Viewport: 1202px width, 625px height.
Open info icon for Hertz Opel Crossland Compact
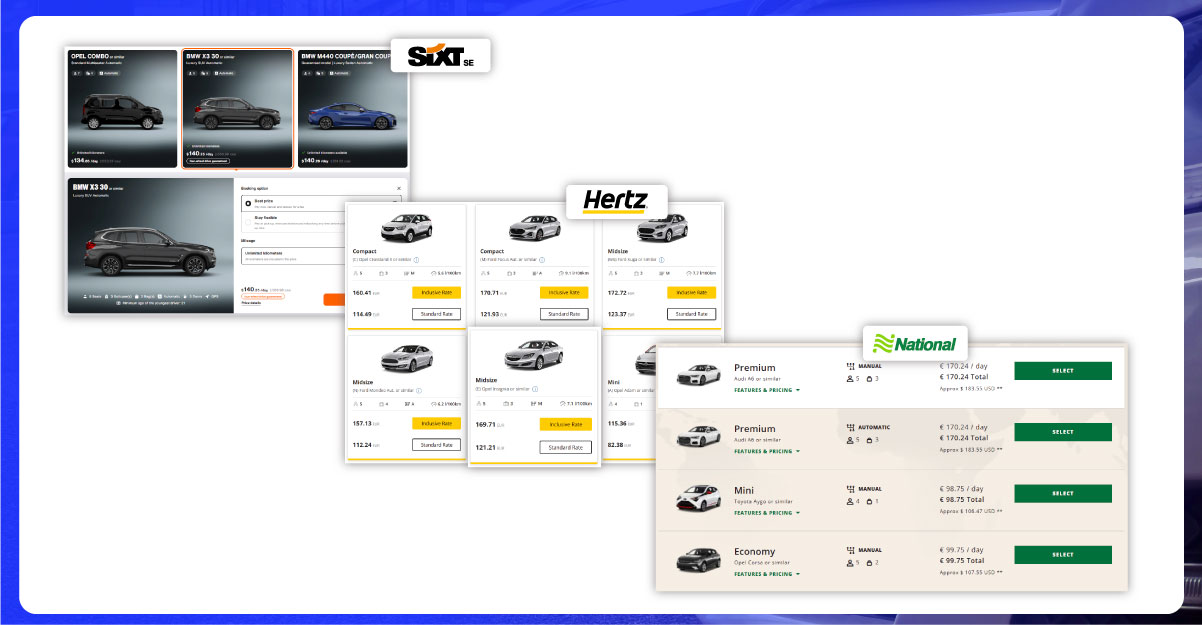415,258
